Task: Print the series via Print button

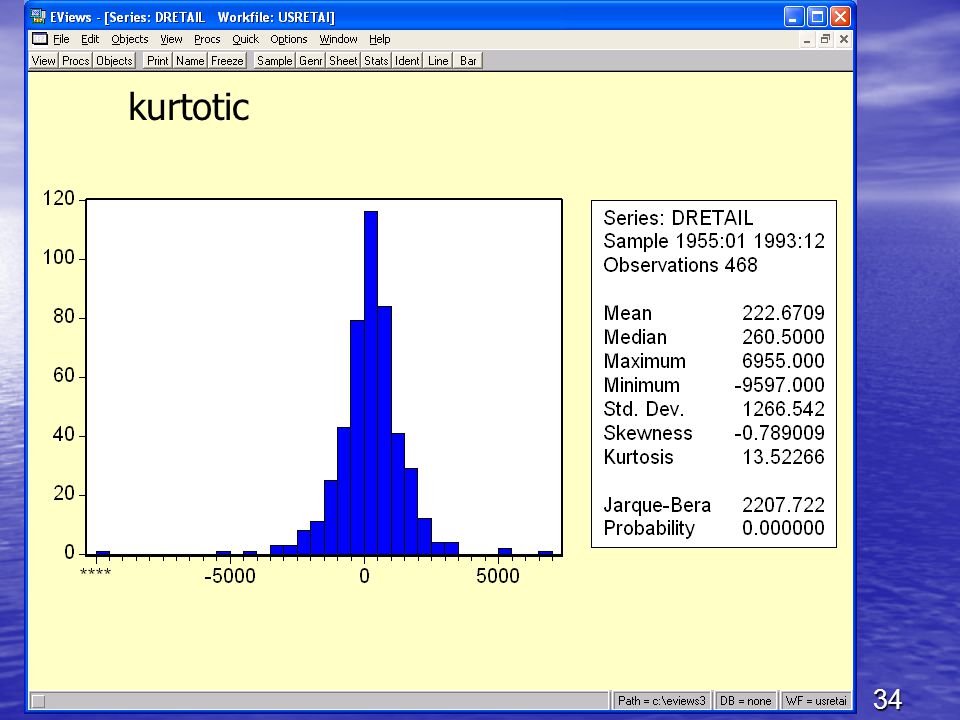Action: (157, 61)
